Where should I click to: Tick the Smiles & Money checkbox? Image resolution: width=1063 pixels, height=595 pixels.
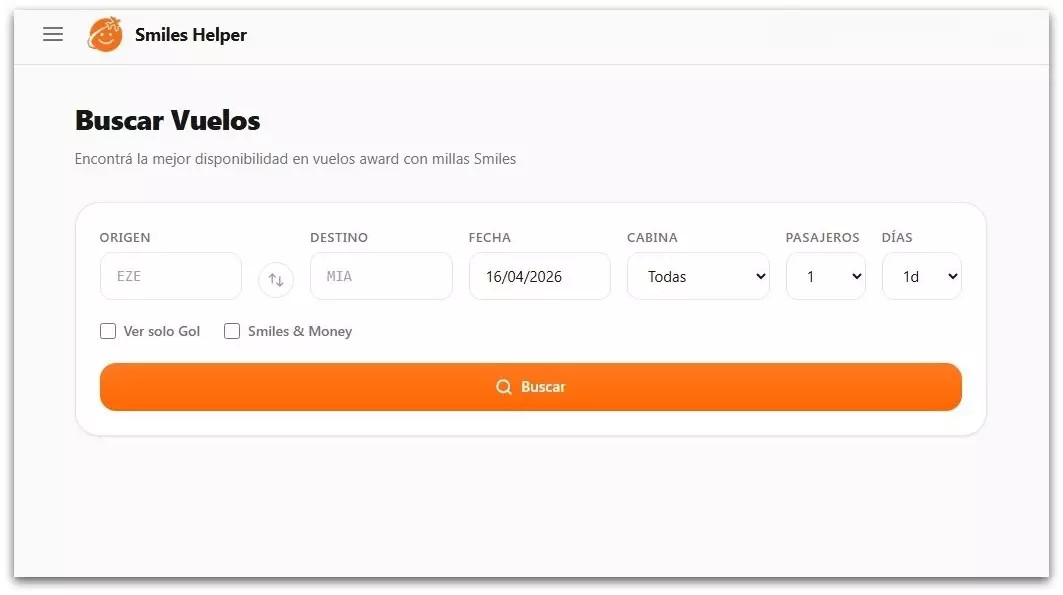tap(232, 331)
